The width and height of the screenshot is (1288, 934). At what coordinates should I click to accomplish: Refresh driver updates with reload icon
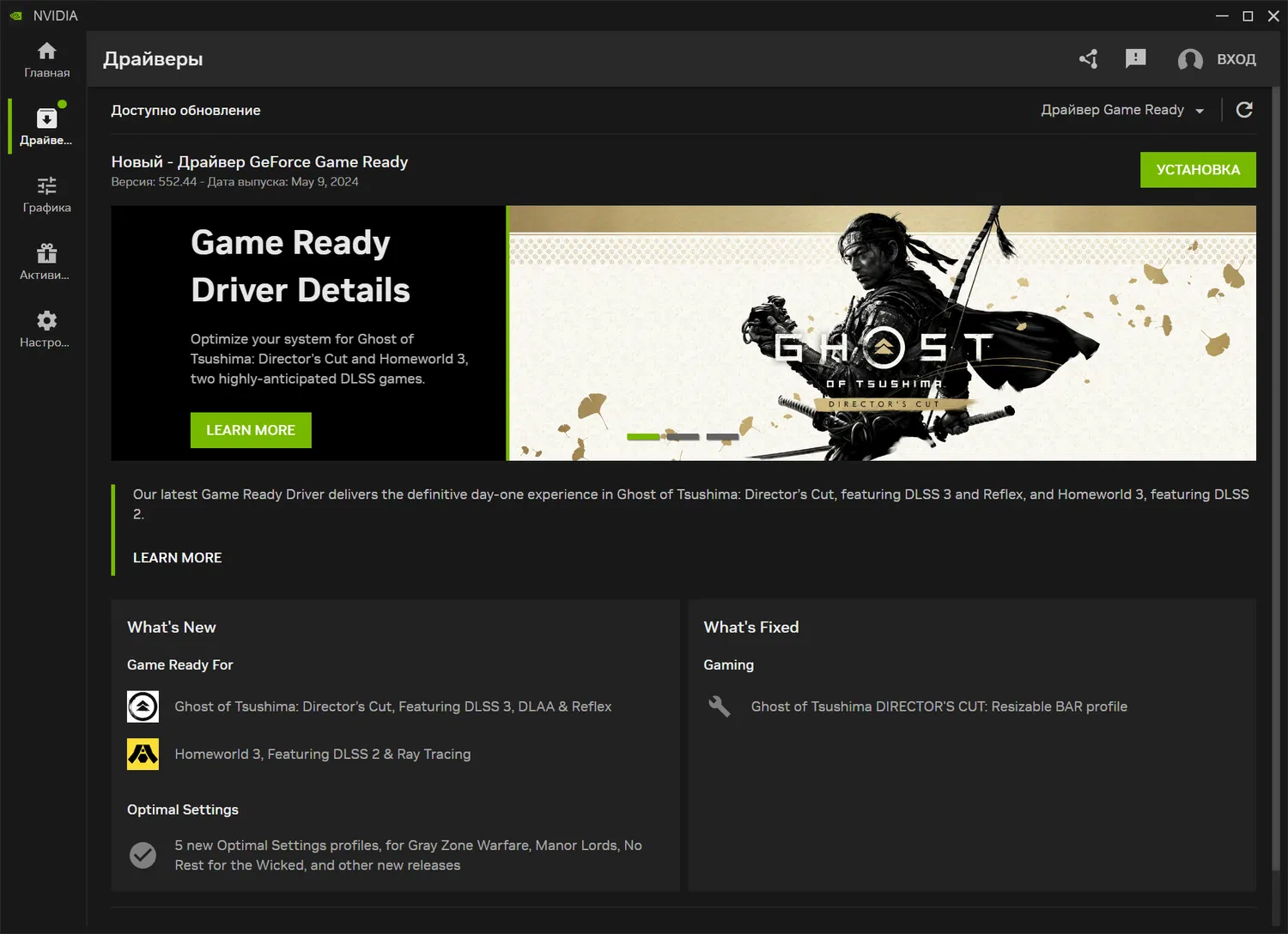(1243, 110)
